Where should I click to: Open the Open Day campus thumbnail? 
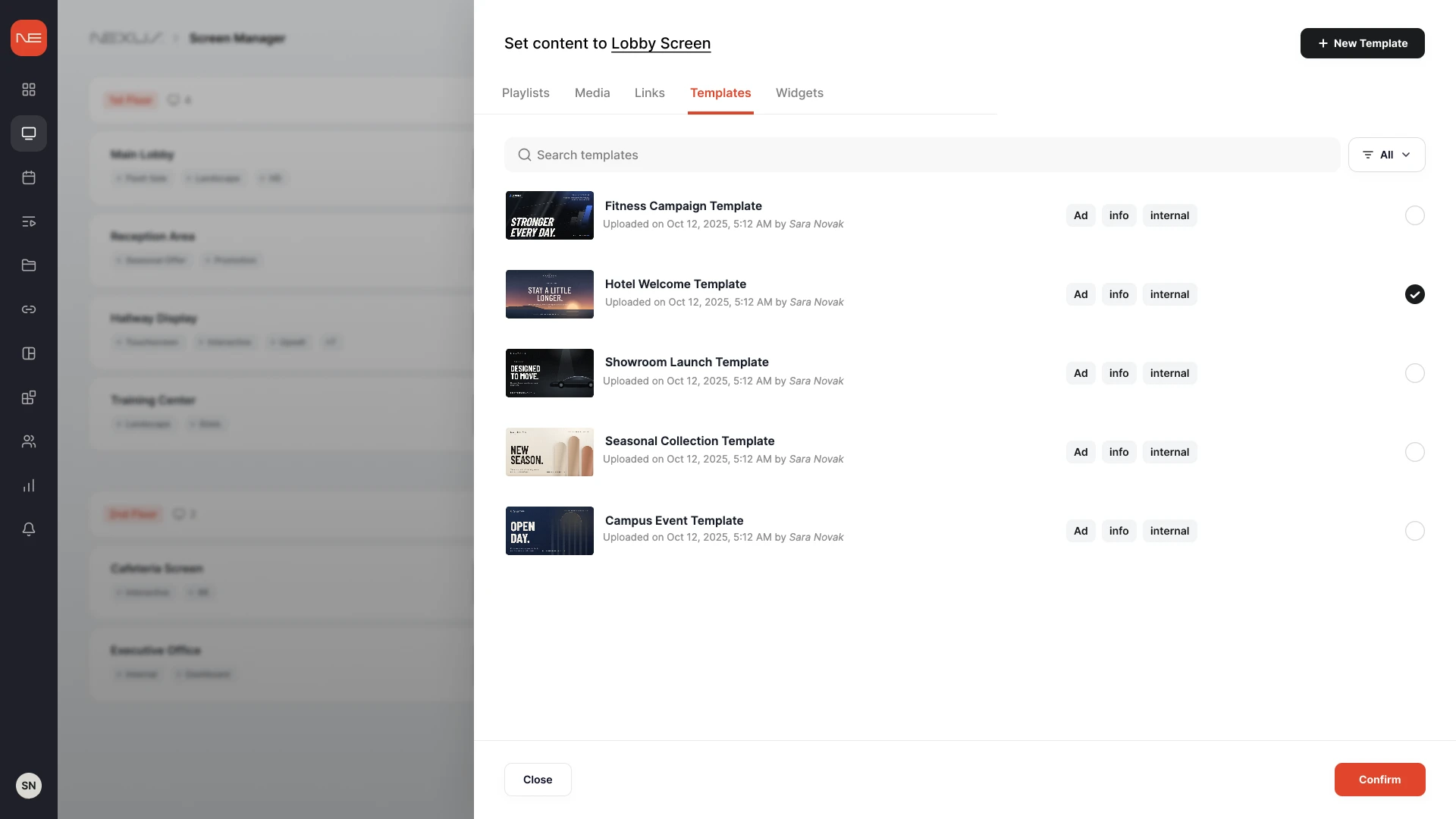(x=550, y=531)
